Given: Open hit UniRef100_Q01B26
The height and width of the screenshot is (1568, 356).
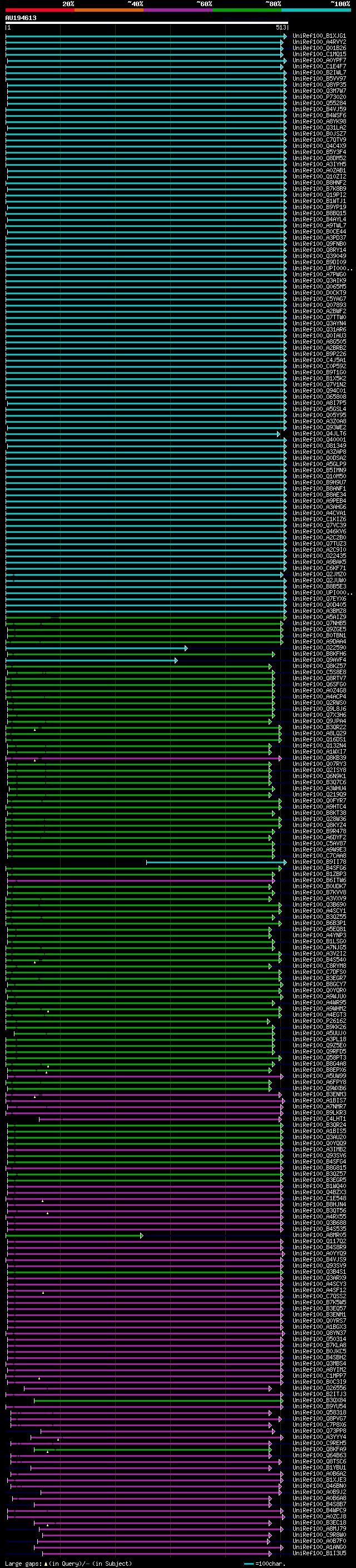Looking at the screenshot, I should (x=319, y=48).
